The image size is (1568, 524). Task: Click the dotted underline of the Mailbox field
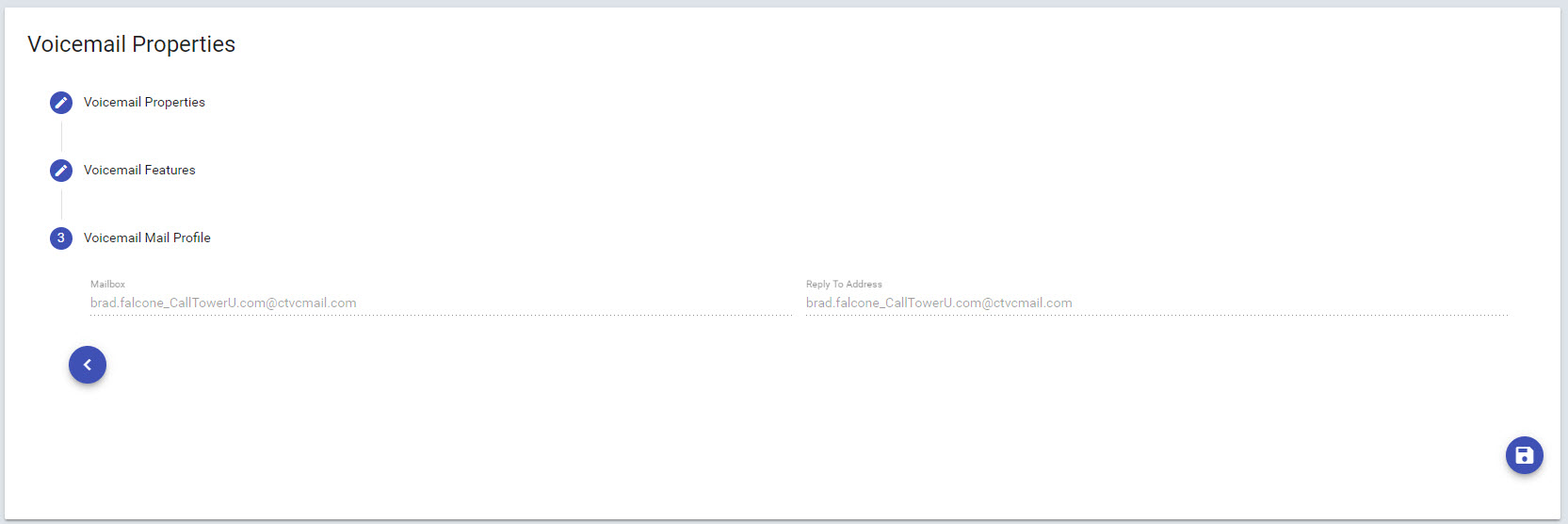[441, 315]
